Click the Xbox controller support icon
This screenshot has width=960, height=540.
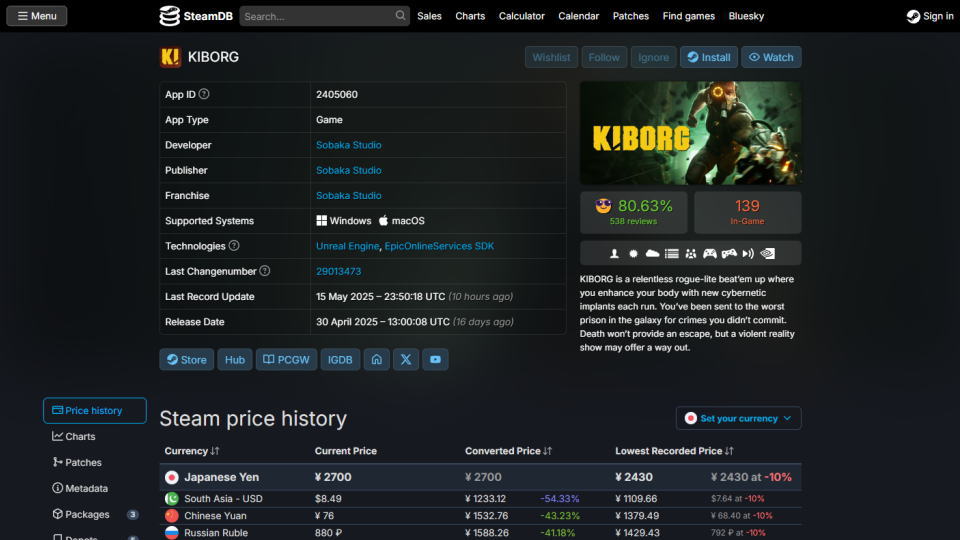(710, 253)
